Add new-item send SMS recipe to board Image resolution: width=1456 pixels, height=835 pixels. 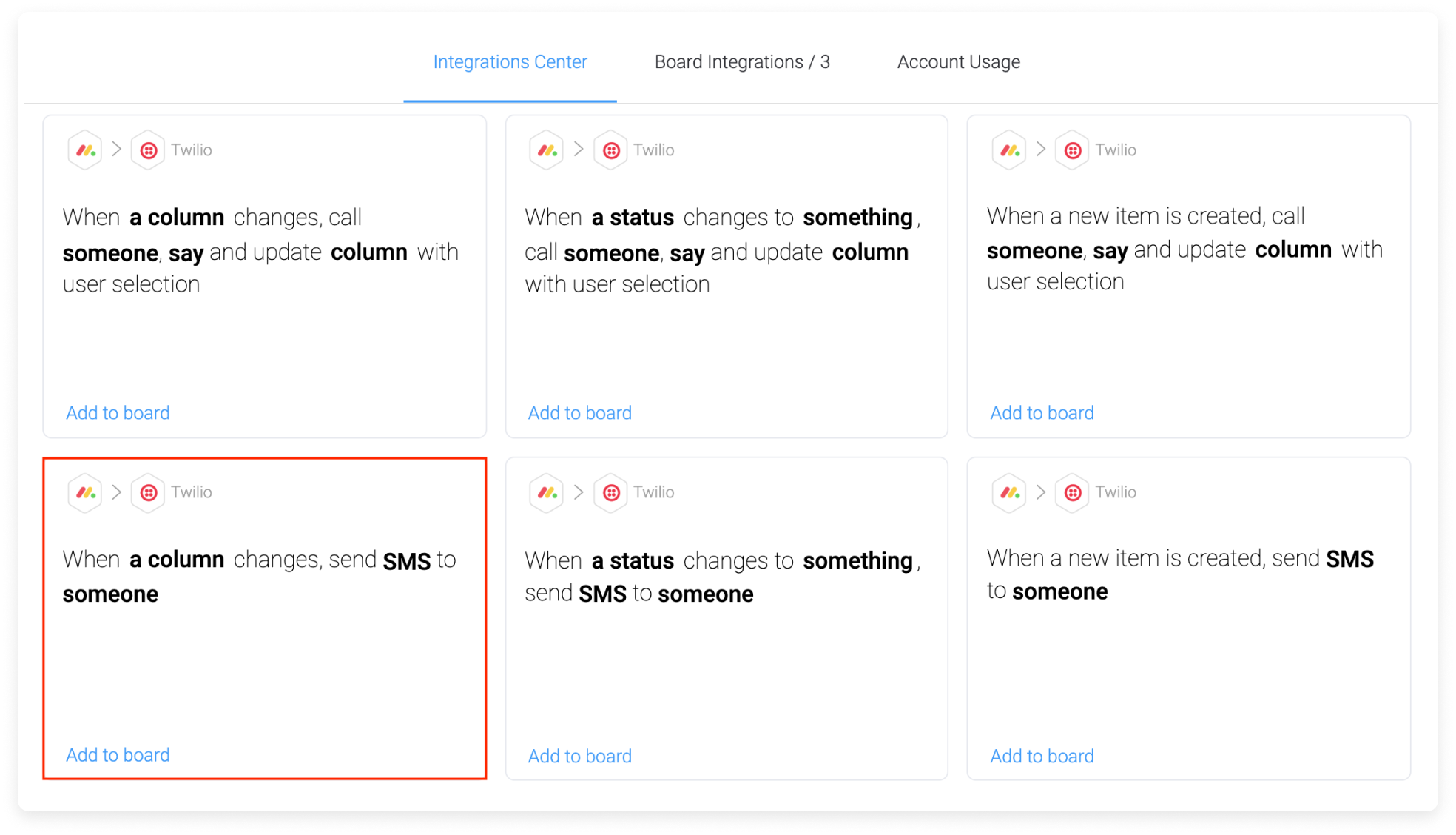[1042, 757]
